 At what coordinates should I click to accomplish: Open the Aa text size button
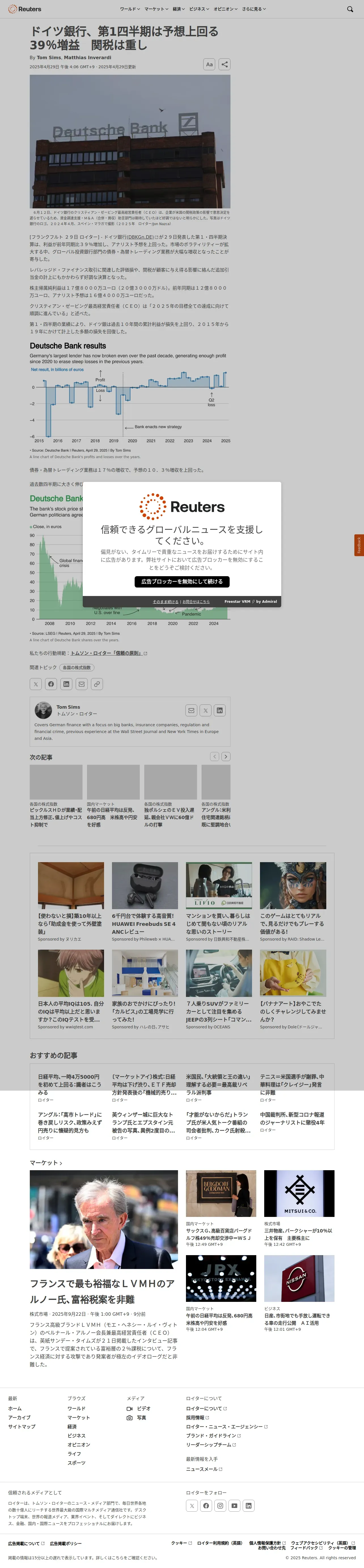click(209, 64)
